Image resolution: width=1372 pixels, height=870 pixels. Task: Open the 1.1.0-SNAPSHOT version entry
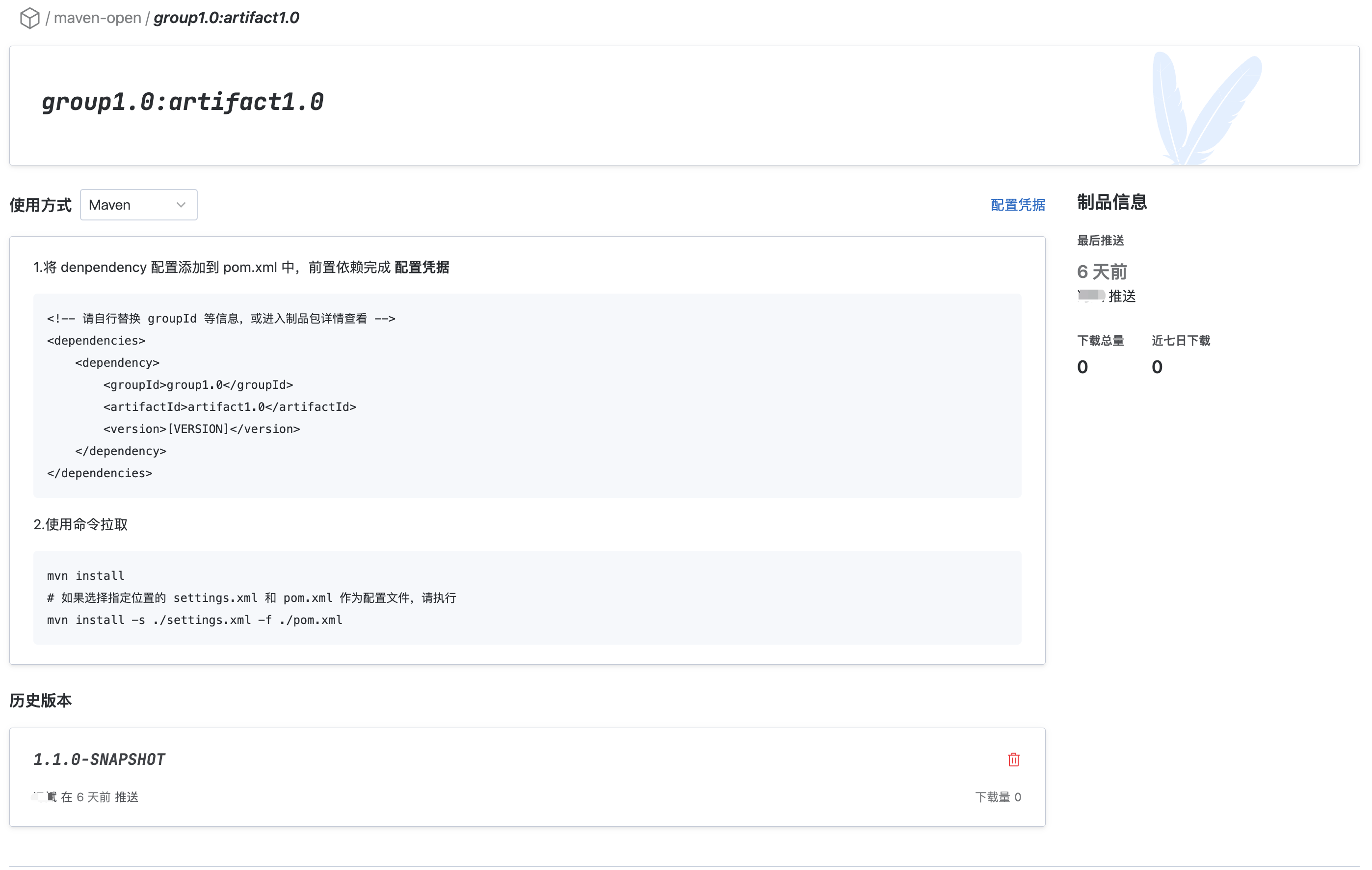coord(99,760)
